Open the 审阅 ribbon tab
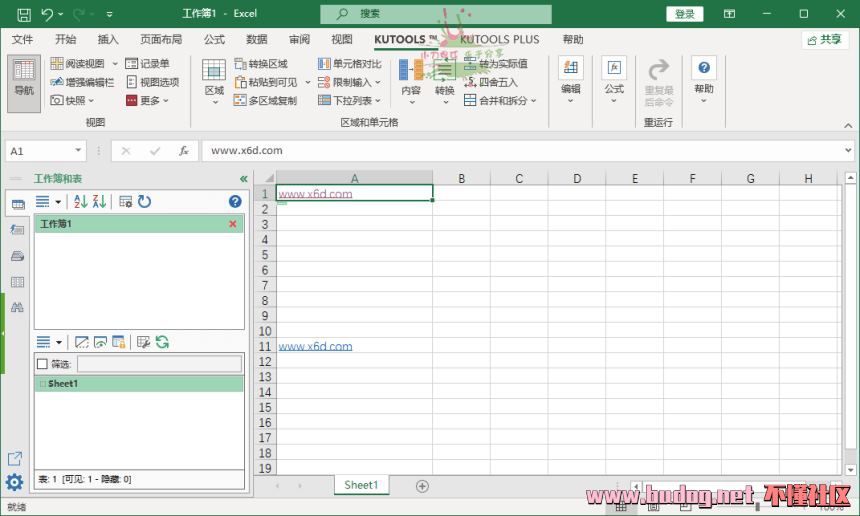 (299, 39)
